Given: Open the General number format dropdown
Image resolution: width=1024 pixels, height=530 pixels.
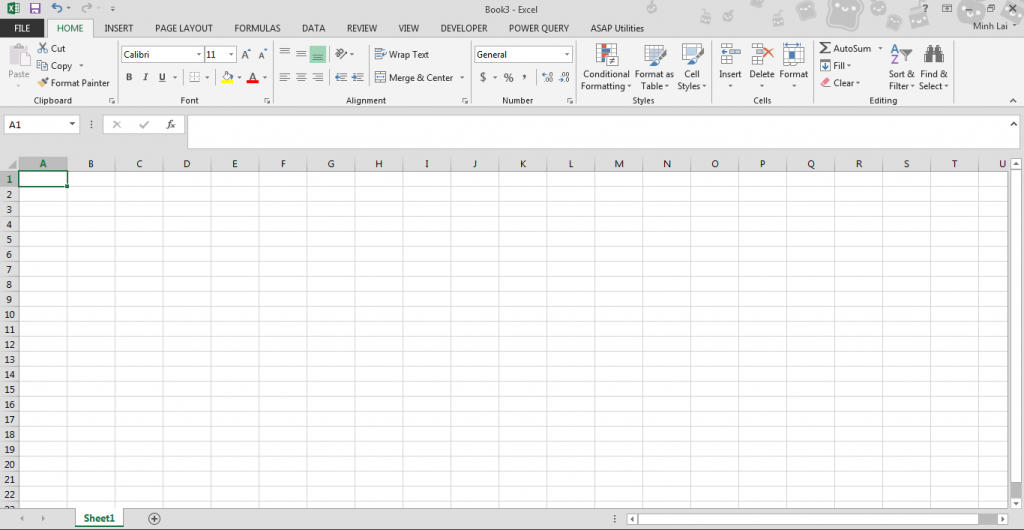Looking at the screenshot, I should (x=567, y=55).
